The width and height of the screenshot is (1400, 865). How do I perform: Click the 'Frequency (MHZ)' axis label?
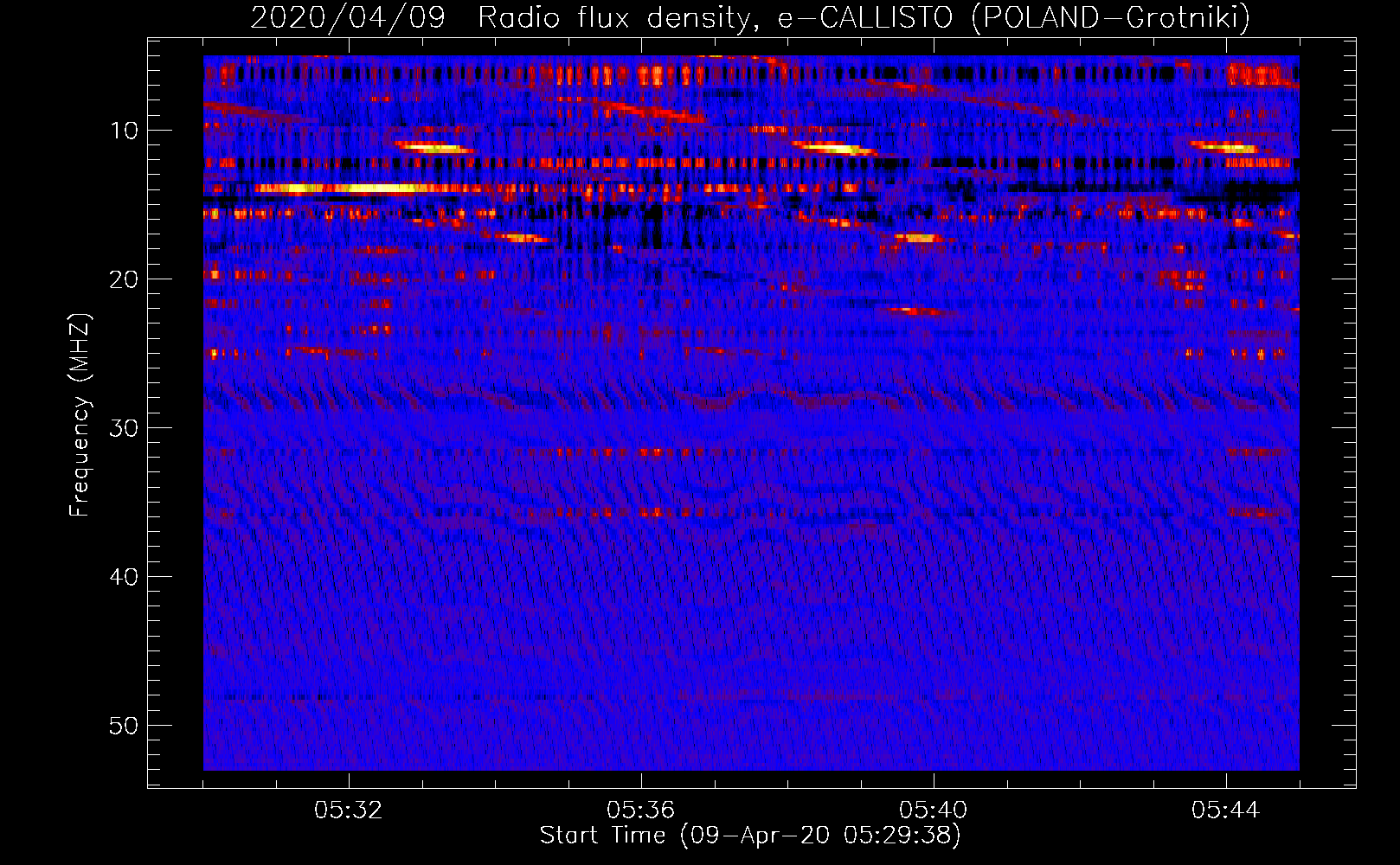tap(80, 415)
